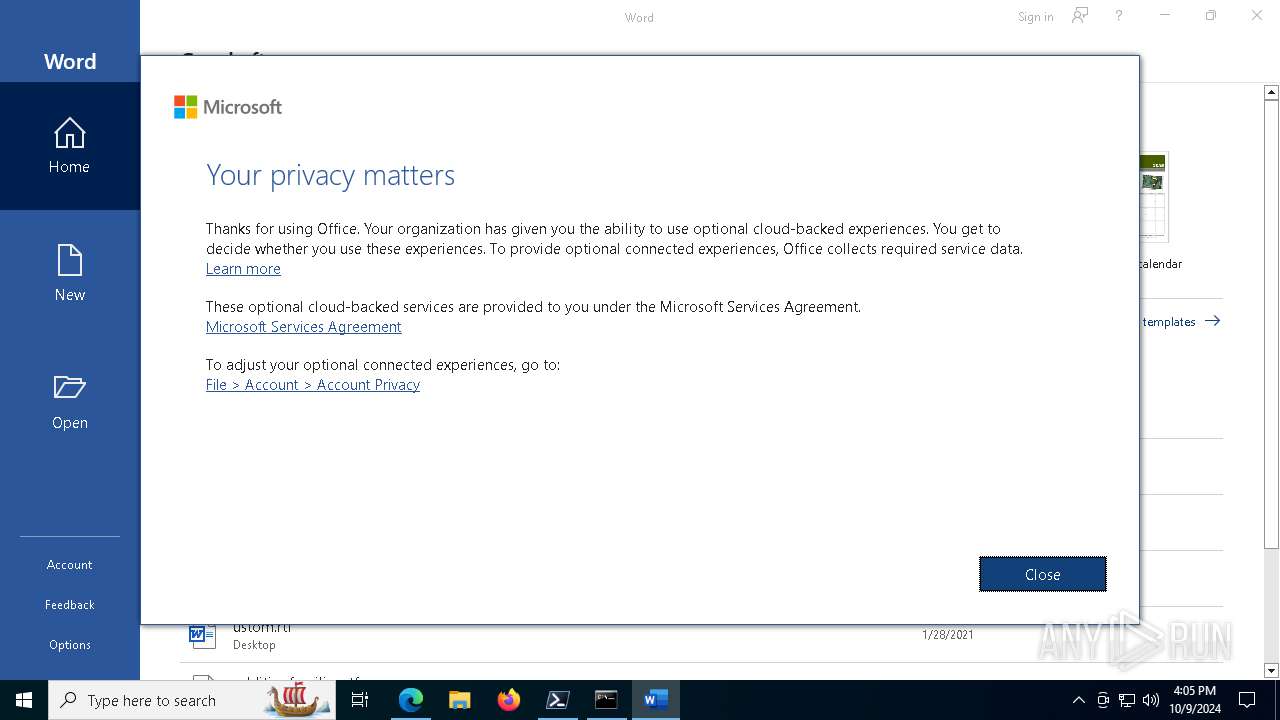Open the Learn more link

coord(243,269)
